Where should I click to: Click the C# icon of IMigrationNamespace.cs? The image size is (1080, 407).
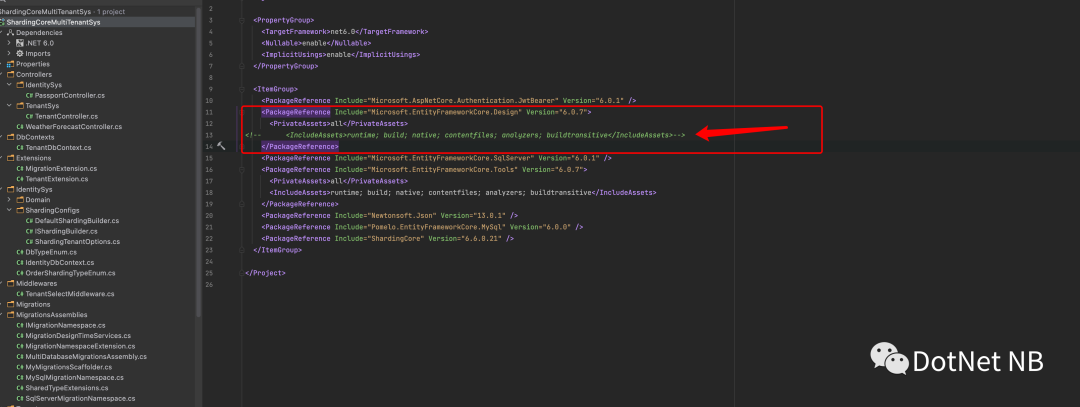20,325
